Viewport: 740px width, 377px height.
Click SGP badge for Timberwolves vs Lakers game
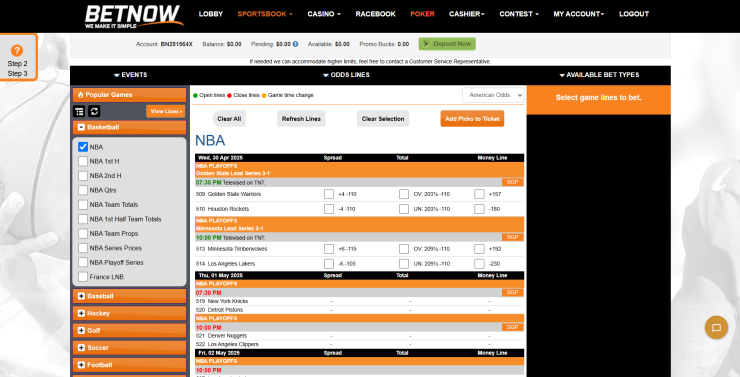point(513,237)
